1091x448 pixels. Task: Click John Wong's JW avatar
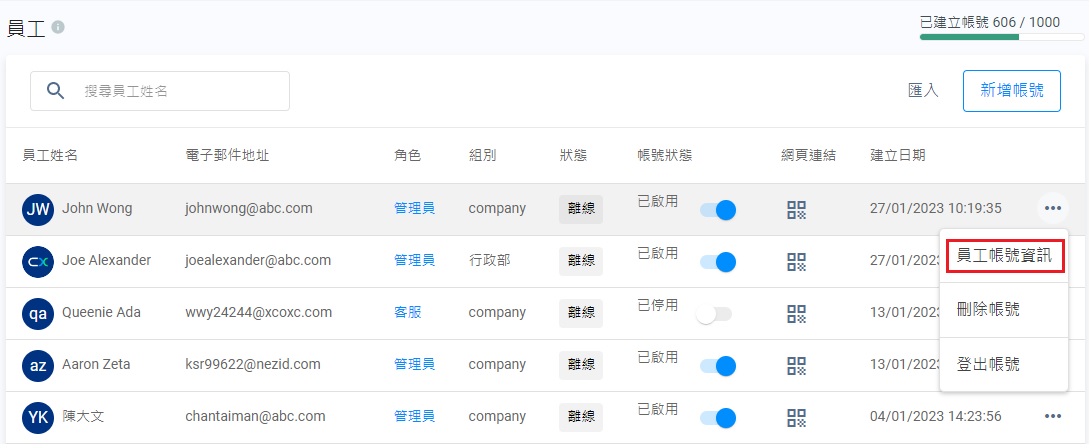coord(38,210)
